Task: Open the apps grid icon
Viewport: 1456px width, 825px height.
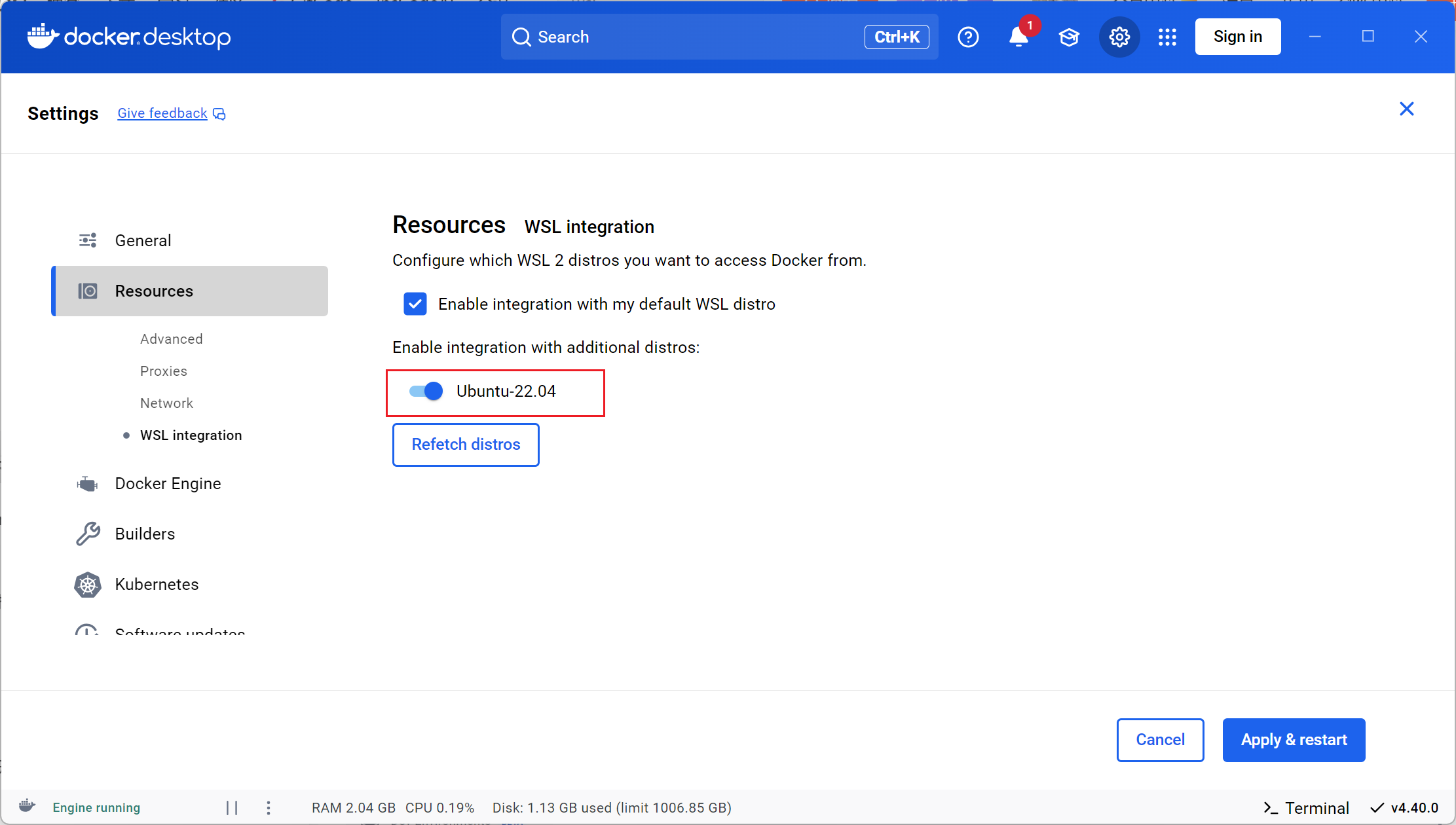Action: pyautogui.click(x=1167, y=37)
